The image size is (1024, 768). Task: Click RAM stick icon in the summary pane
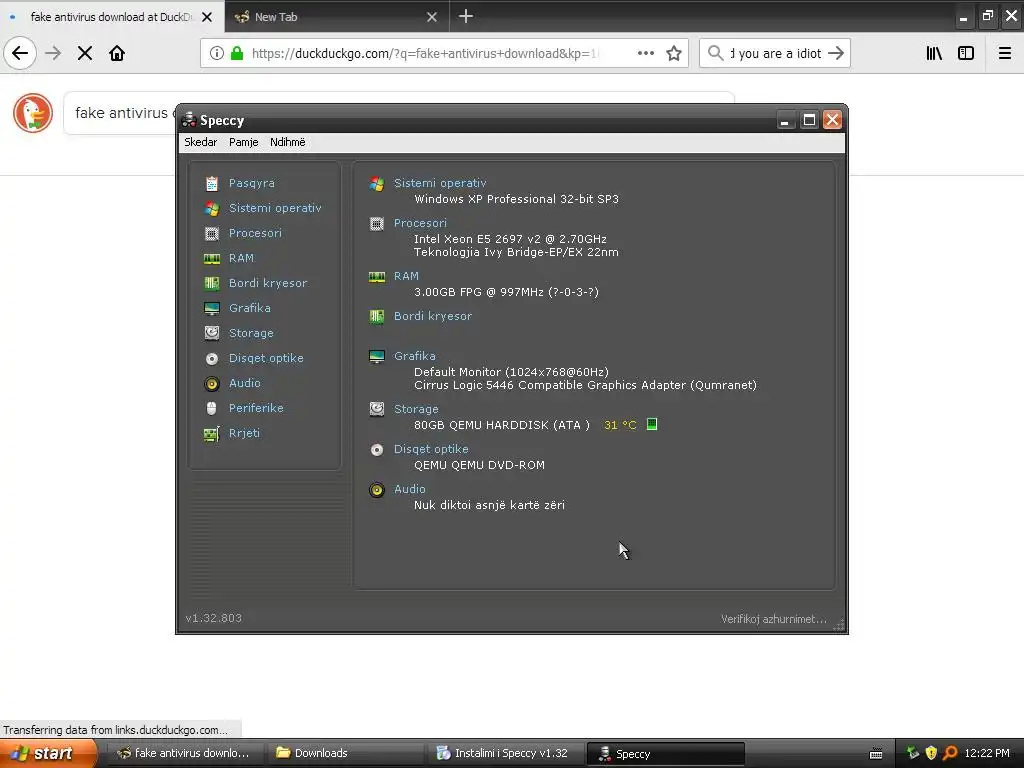(377, 277)
